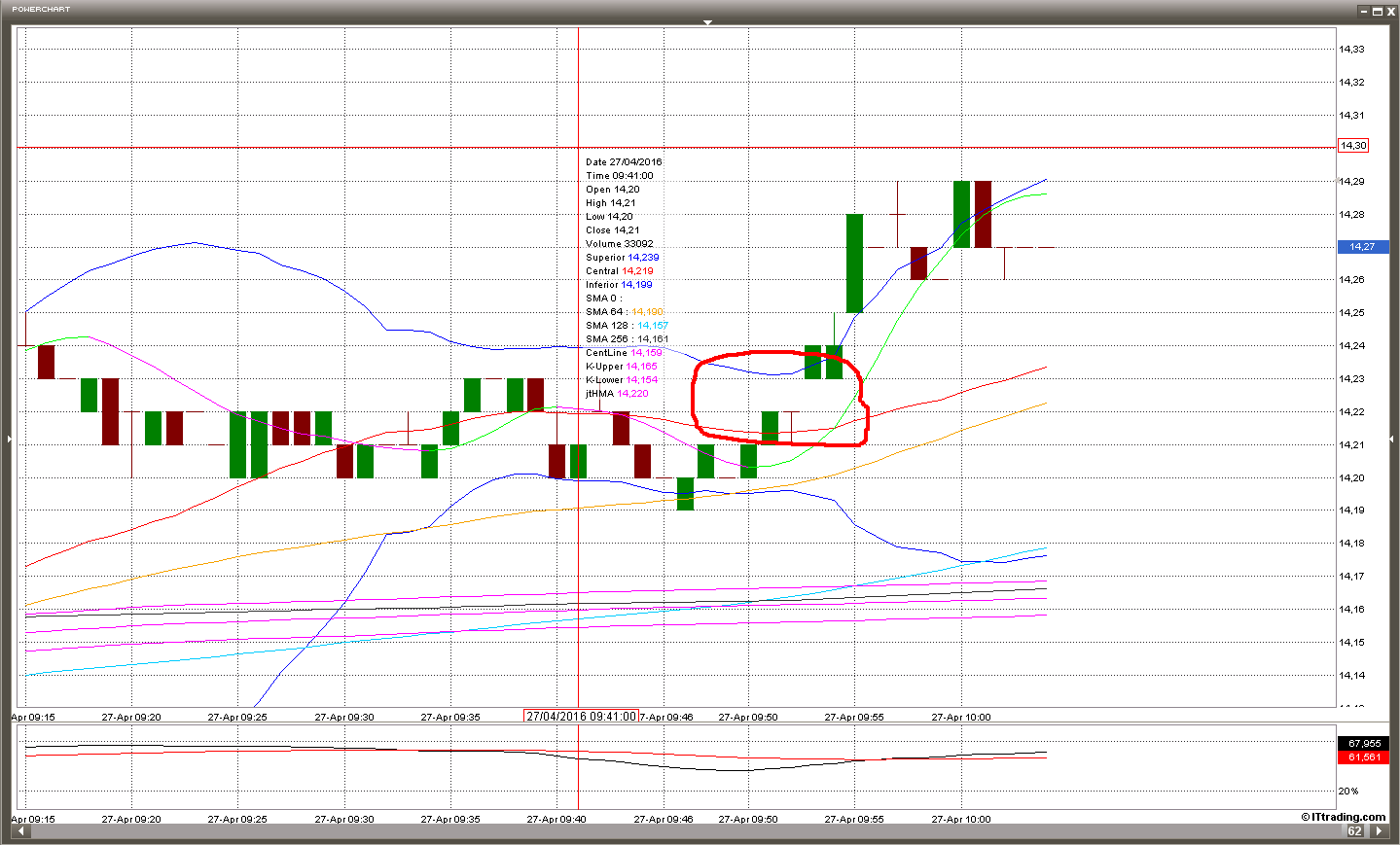Click the 'Time 09:41:00' line in the data box
This screenshot has height=845, width=1400.
[620, 176]
